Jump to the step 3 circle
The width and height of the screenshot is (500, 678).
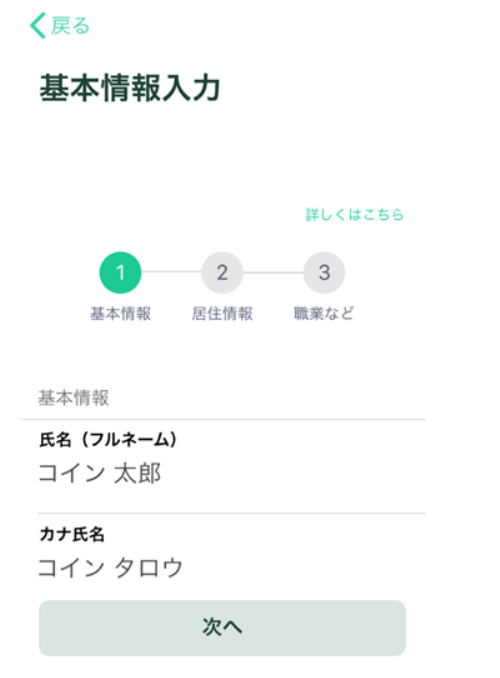coord(324,272)
